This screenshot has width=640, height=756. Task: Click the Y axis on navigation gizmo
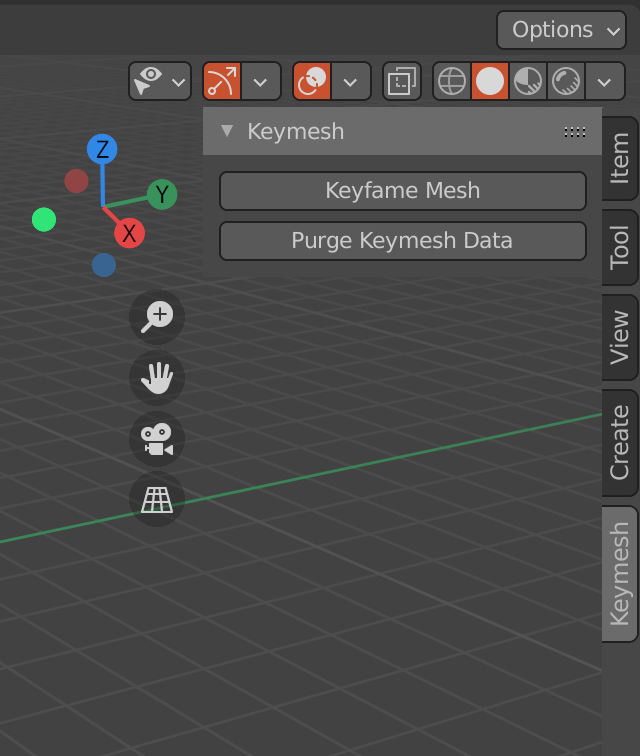162,194
